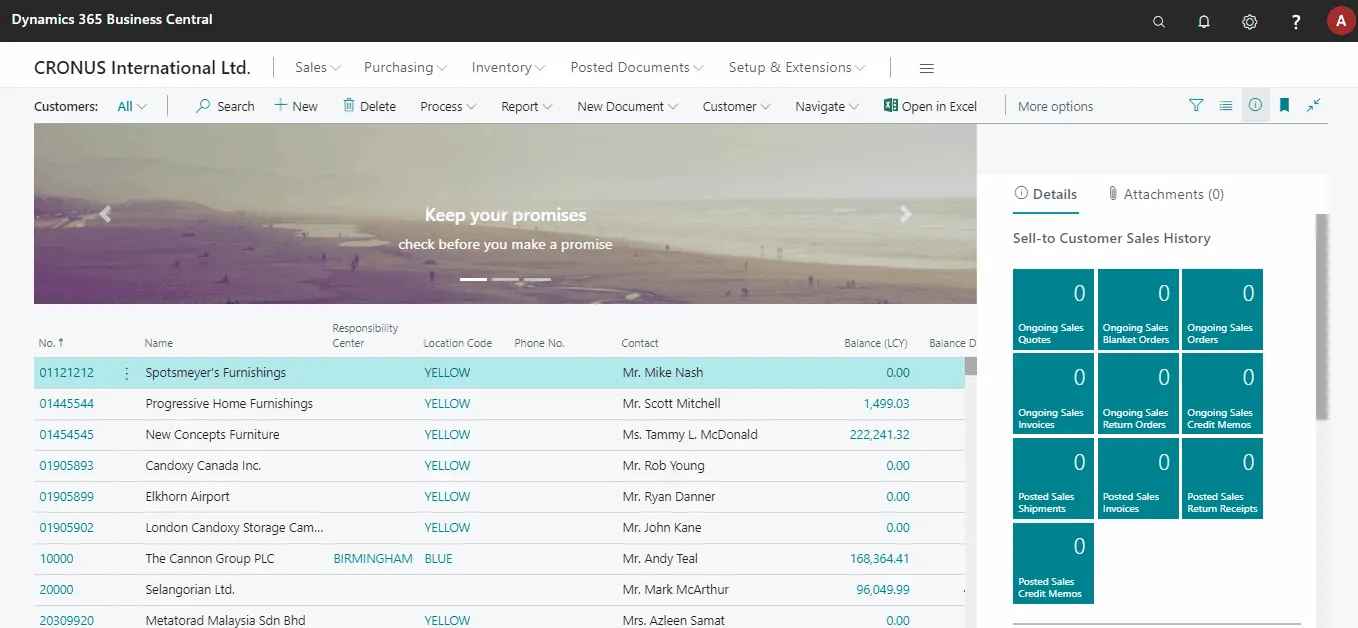The height and width of the screenshot is (628, 1358).
Task: Go to CRONUS International Ltd. home
Action: [142, 68]
